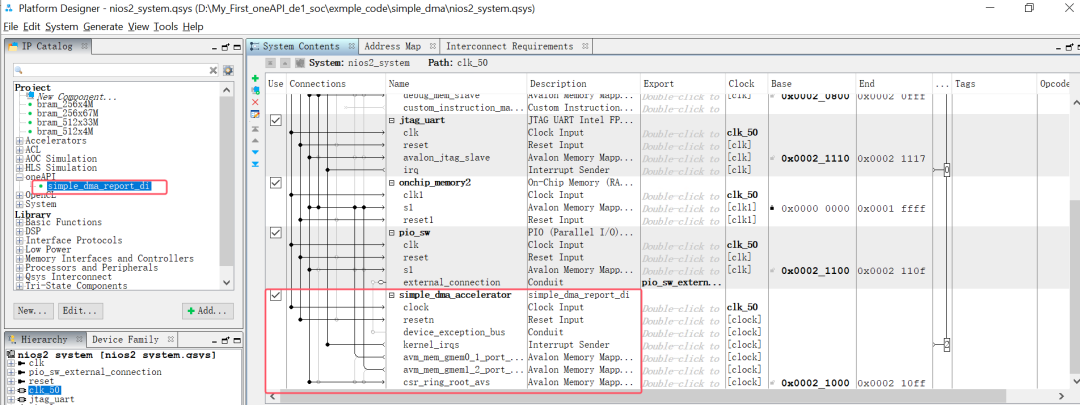Collapse the simple_dma_accelerator component
This screenshot has width=1080, height=405.
(392, 295)
